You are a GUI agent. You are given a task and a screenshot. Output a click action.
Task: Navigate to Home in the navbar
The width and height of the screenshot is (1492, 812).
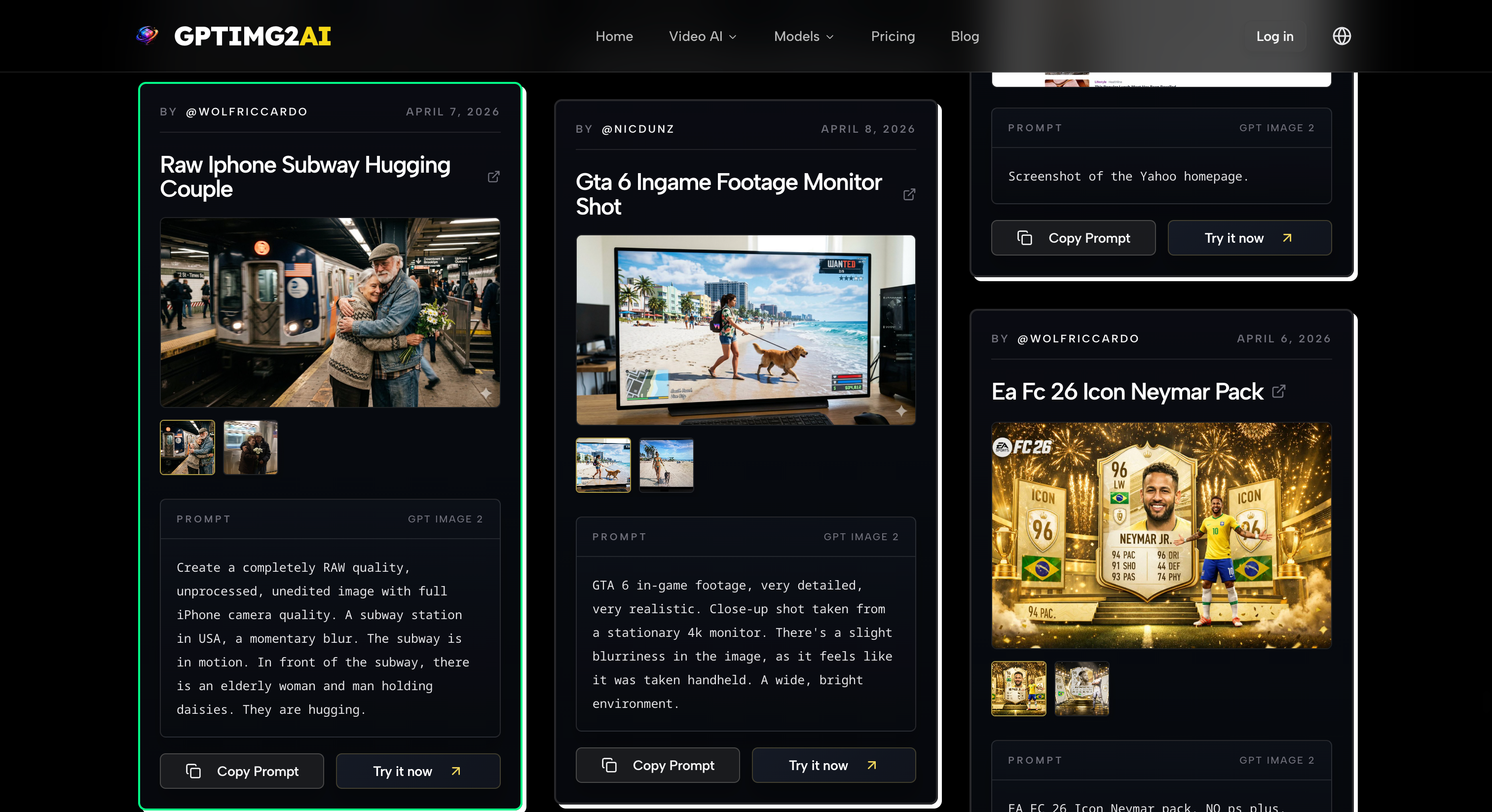pos(614,36)
